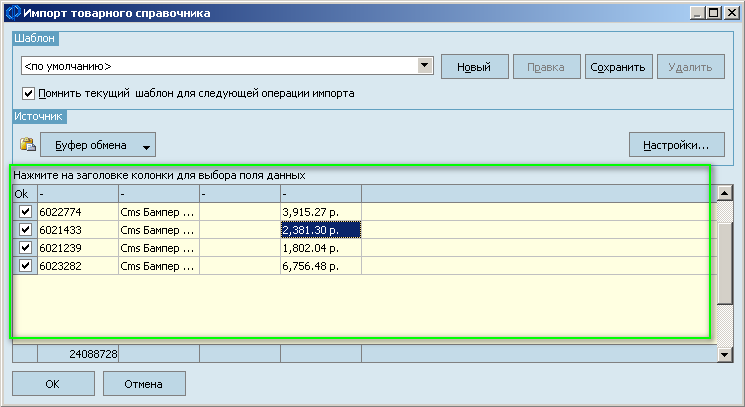Click the application icon in title bar
The height and width of the screenshot is (407, 745).
pyautogui.click(x=13, y=13)
